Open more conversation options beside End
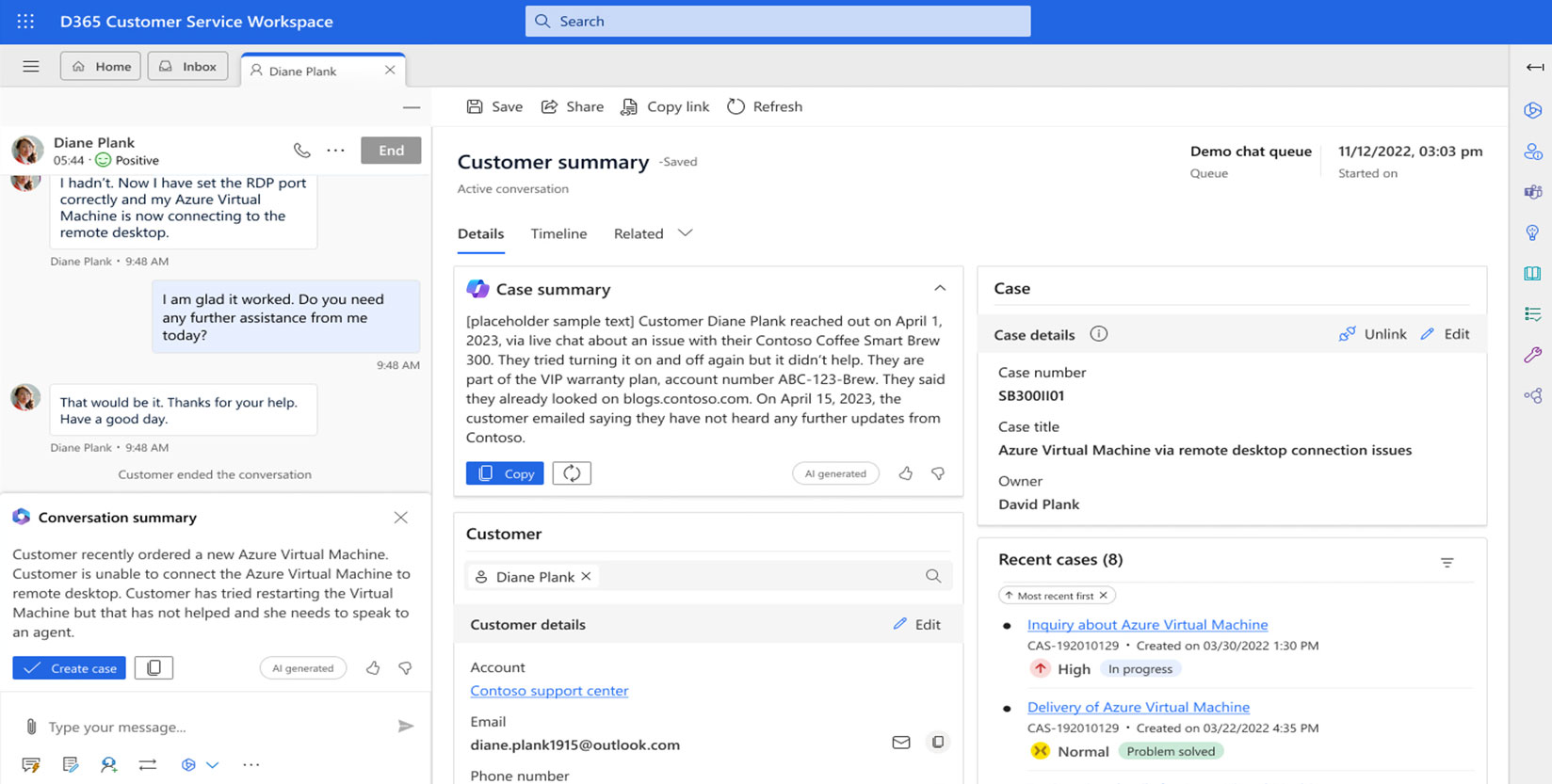This screenshot has width=1552, height=784. (x=335, y=151)
